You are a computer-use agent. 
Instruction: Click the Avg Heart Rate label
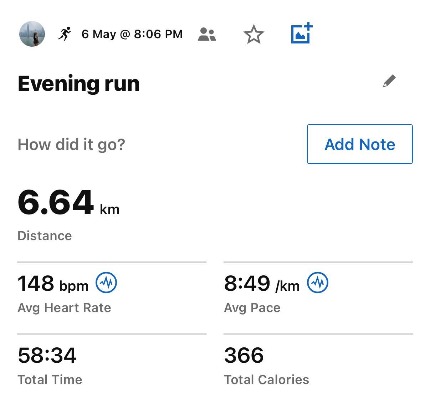64,308
